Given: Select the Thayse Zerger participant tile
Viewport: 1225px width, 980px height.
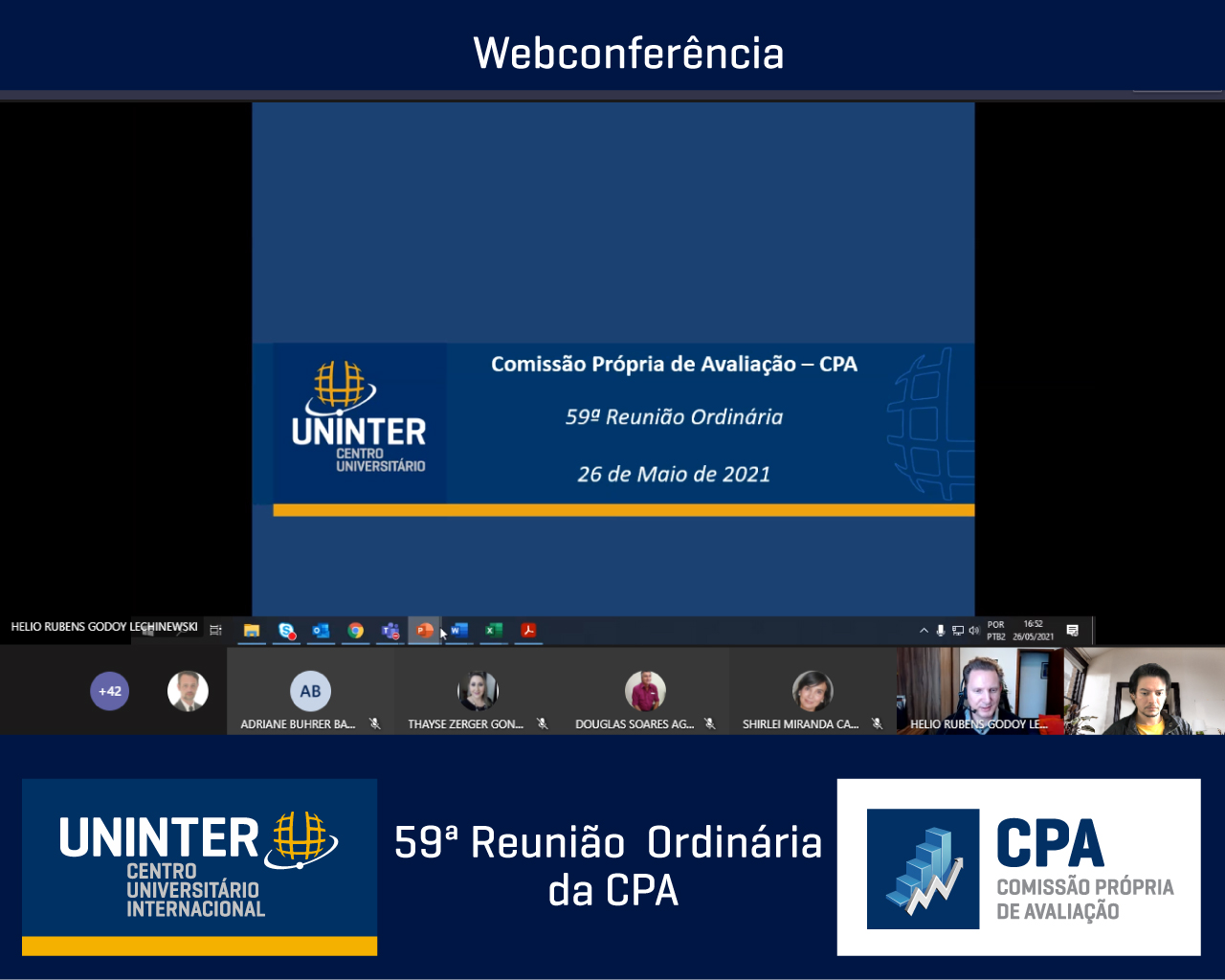Looking at the screenshot, I should tap(478, 692).
